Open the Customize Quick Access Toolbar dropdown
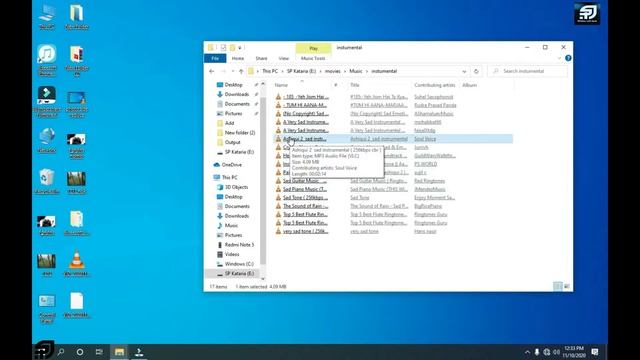 tap(240, 48)
